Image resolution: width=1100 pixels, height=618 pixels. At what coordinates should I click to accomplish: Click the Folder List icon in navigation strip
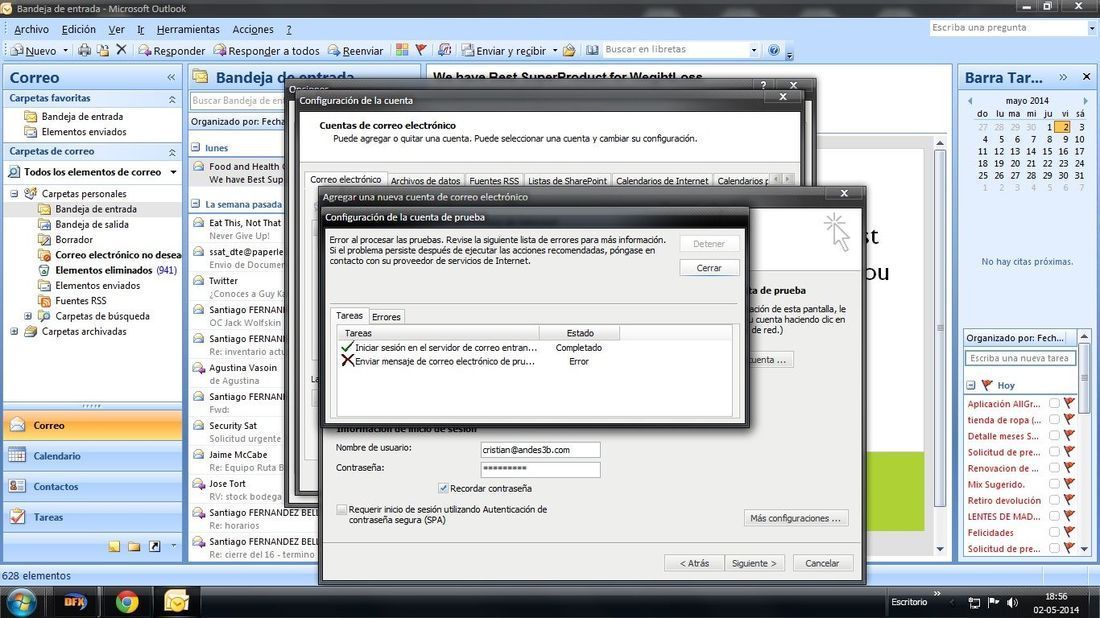[134, 546]
